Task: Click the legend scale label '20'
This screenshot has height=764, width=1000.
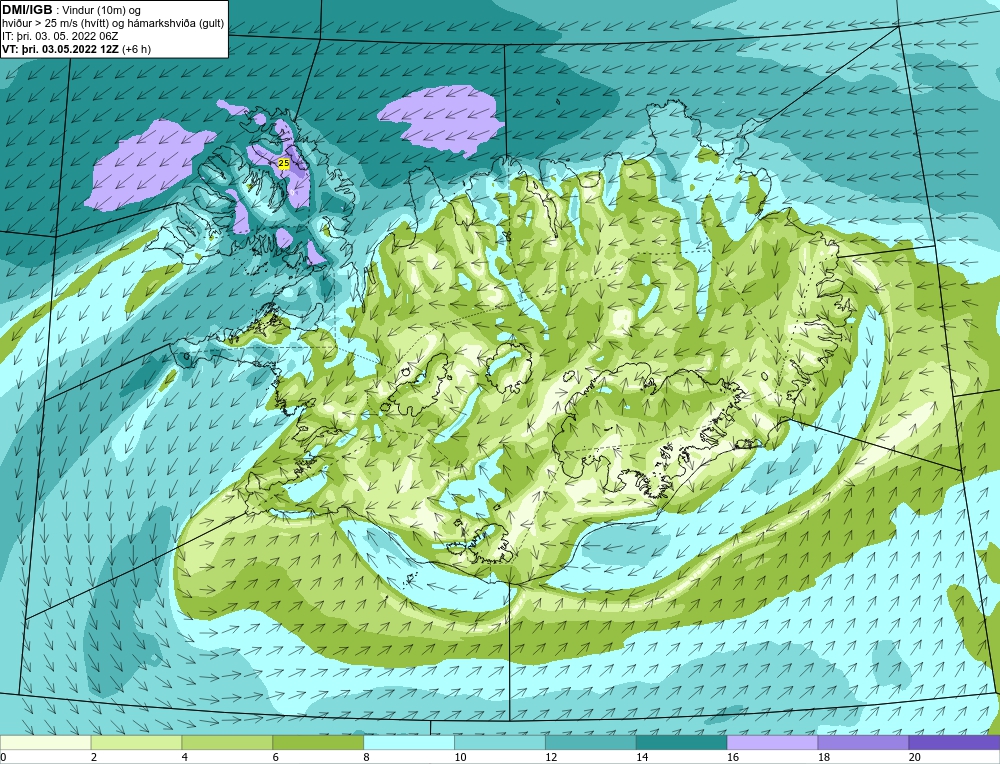Action: pos(914,757)
